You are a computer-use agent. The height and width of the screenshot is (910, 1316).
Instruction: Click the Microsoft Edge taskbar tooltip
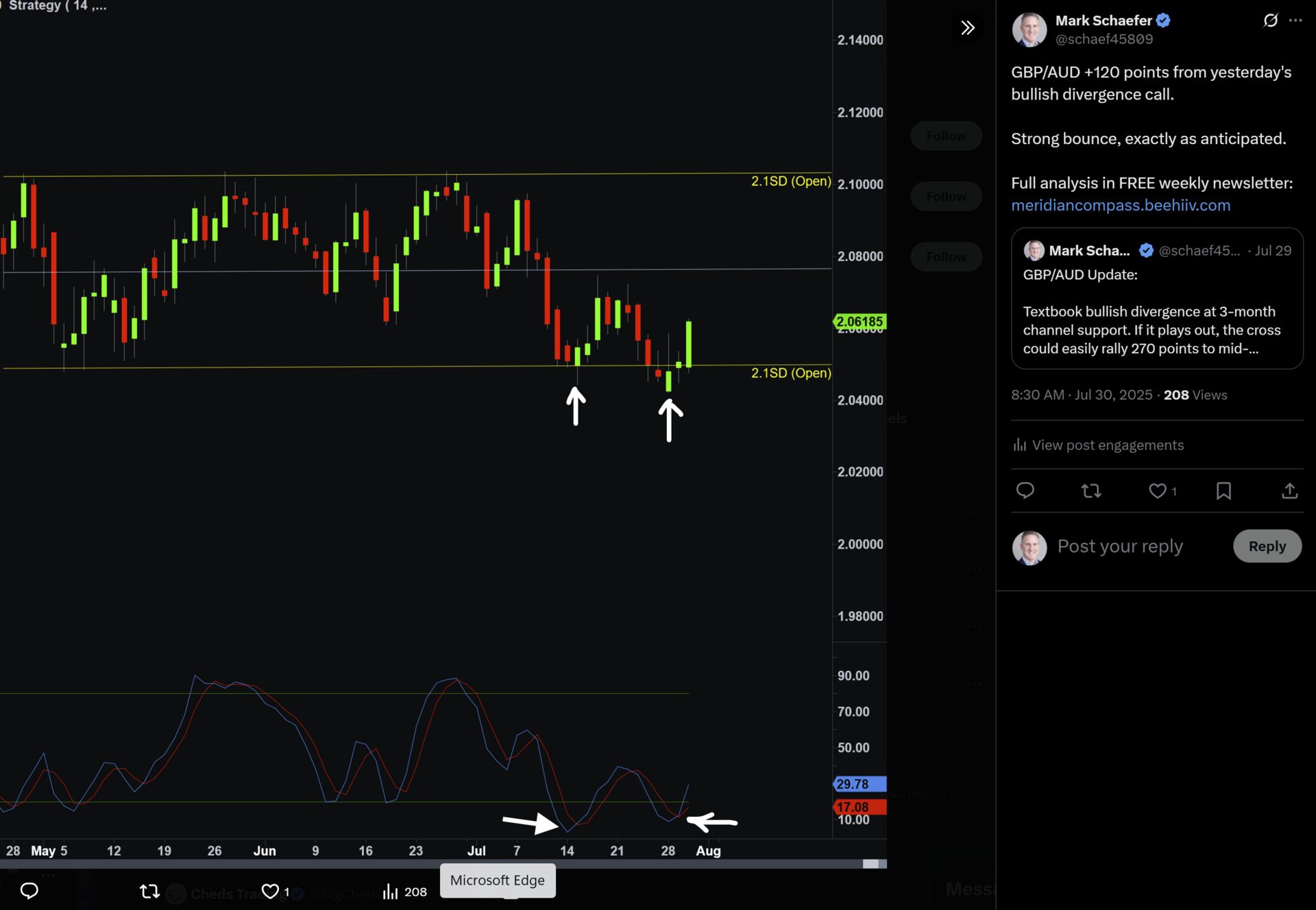497,881
